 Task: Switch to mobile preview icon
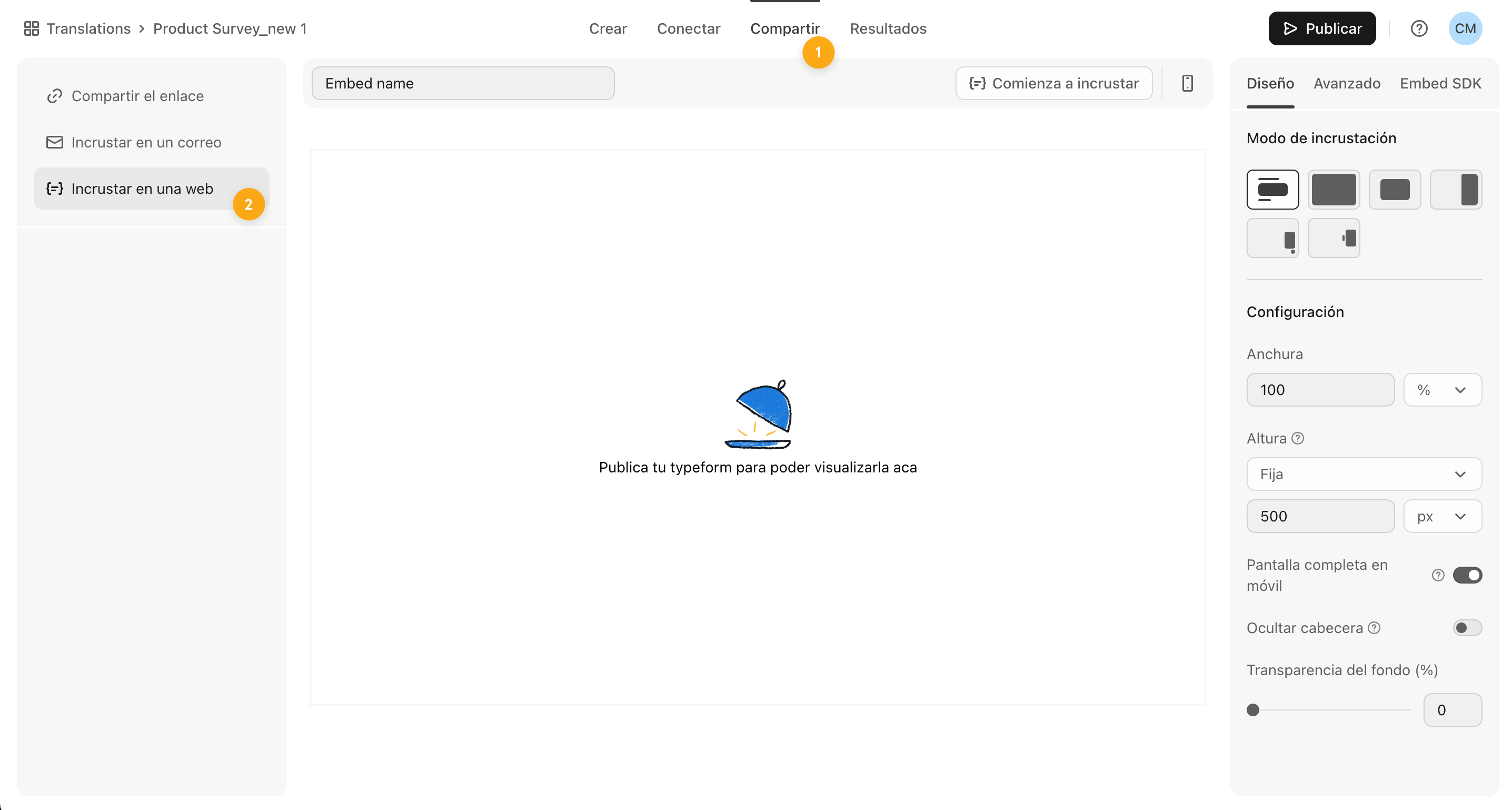[x=1187, y=83]
